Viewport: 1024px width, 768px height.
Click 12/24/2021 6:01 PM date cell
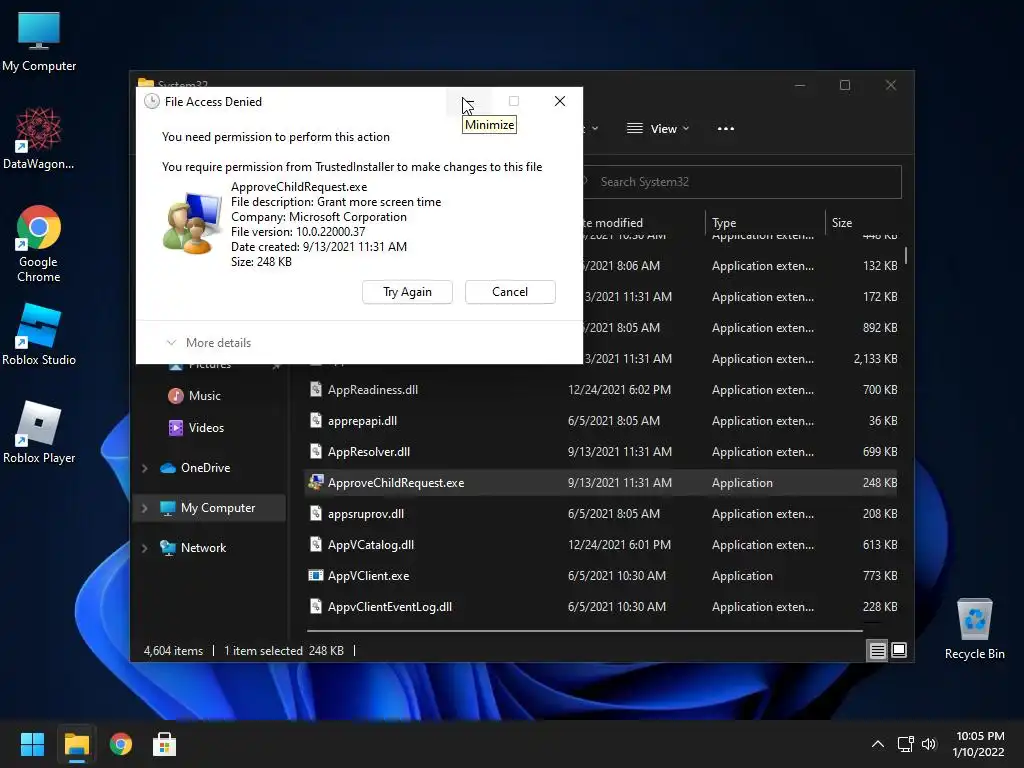click(x=619, y=545)
